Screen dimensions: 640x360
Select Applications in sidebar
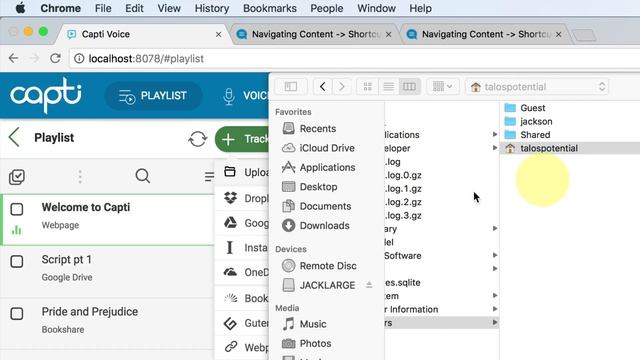318,167
